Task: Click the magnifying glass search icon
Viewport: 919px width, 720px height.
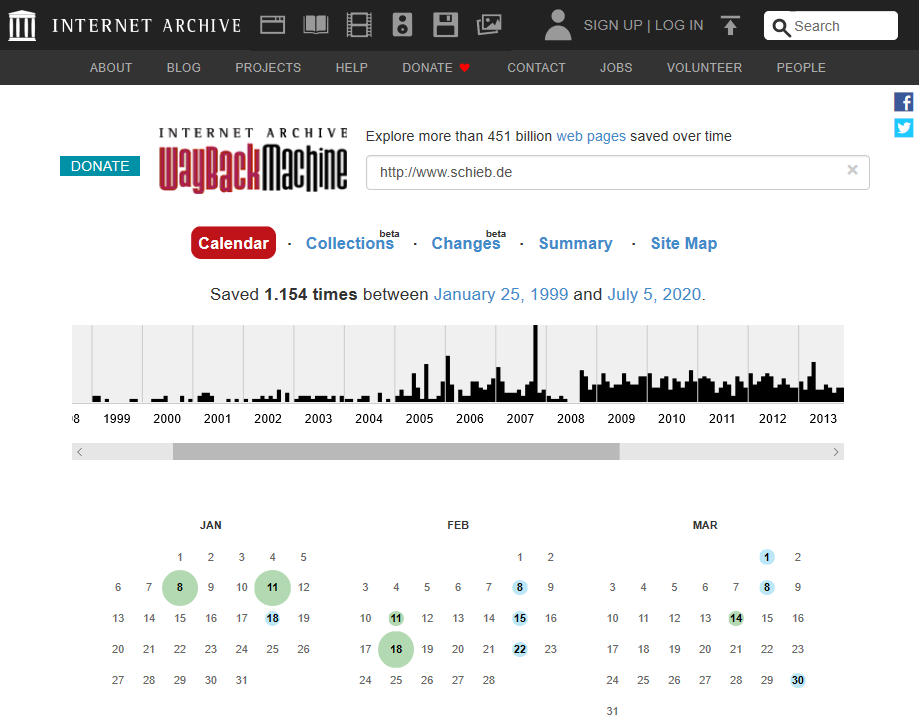Action: (x=781, y=27)
